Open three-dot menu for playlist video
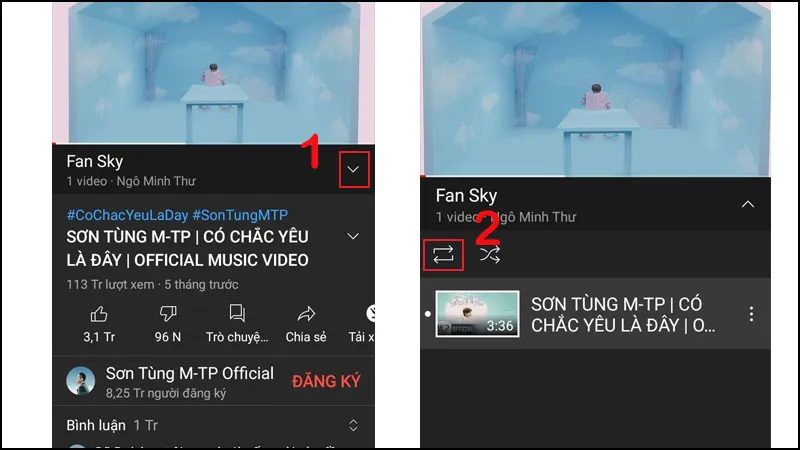 click(751, 314)
